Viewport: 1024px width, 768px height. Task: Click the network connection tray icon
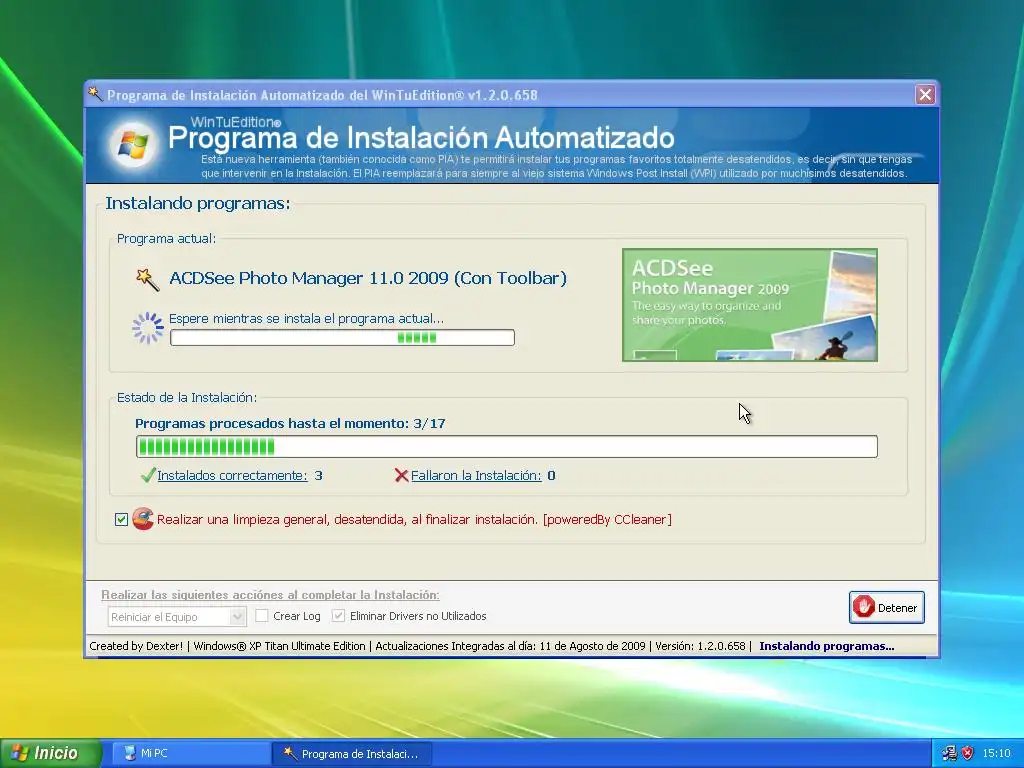click(x=949, y=753)
